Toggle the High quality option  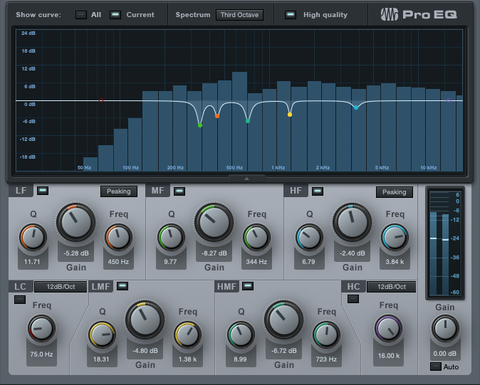coord(290,15)
